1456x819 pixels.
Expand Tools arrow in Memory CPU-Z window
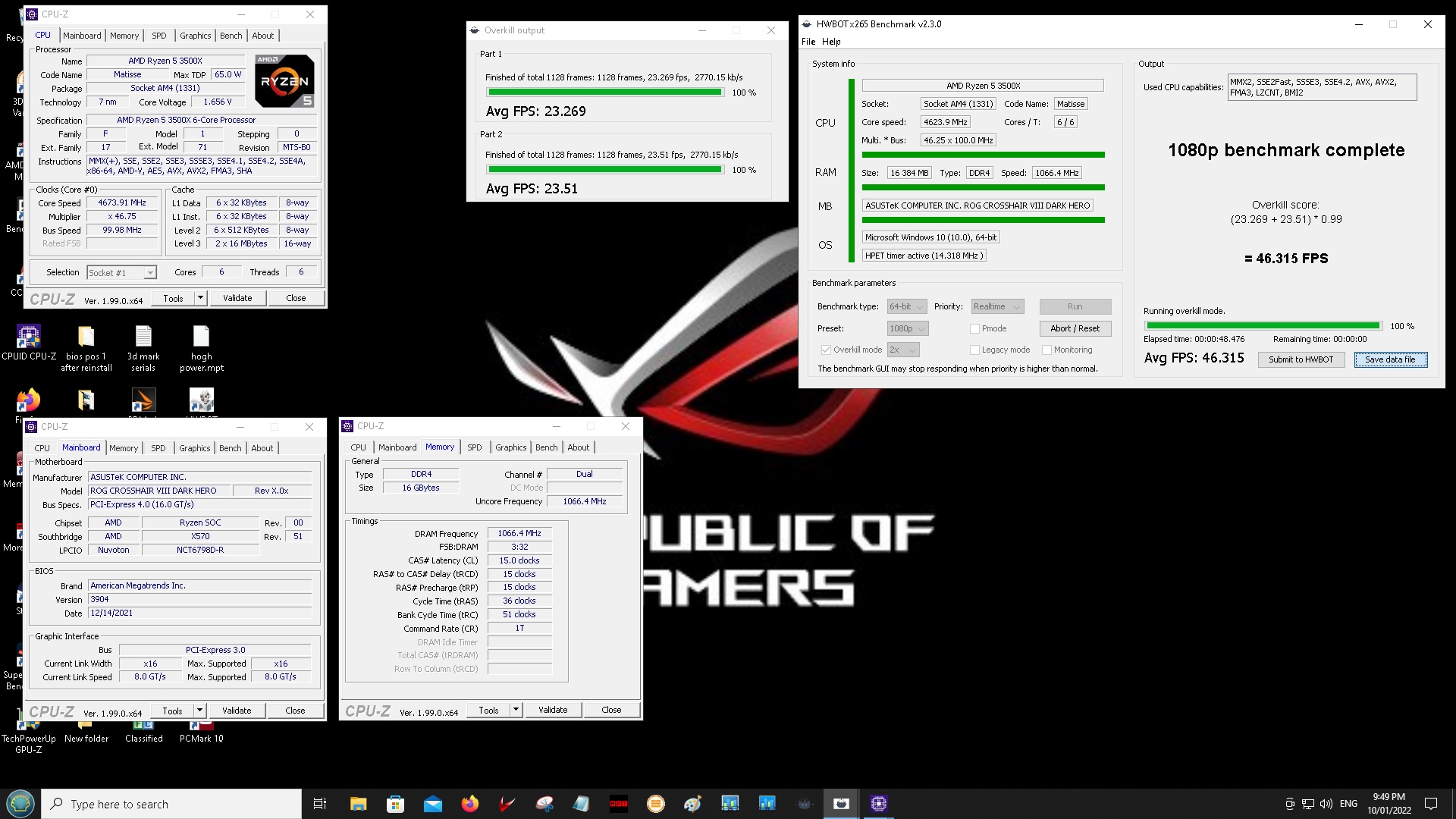coord(516,710)
